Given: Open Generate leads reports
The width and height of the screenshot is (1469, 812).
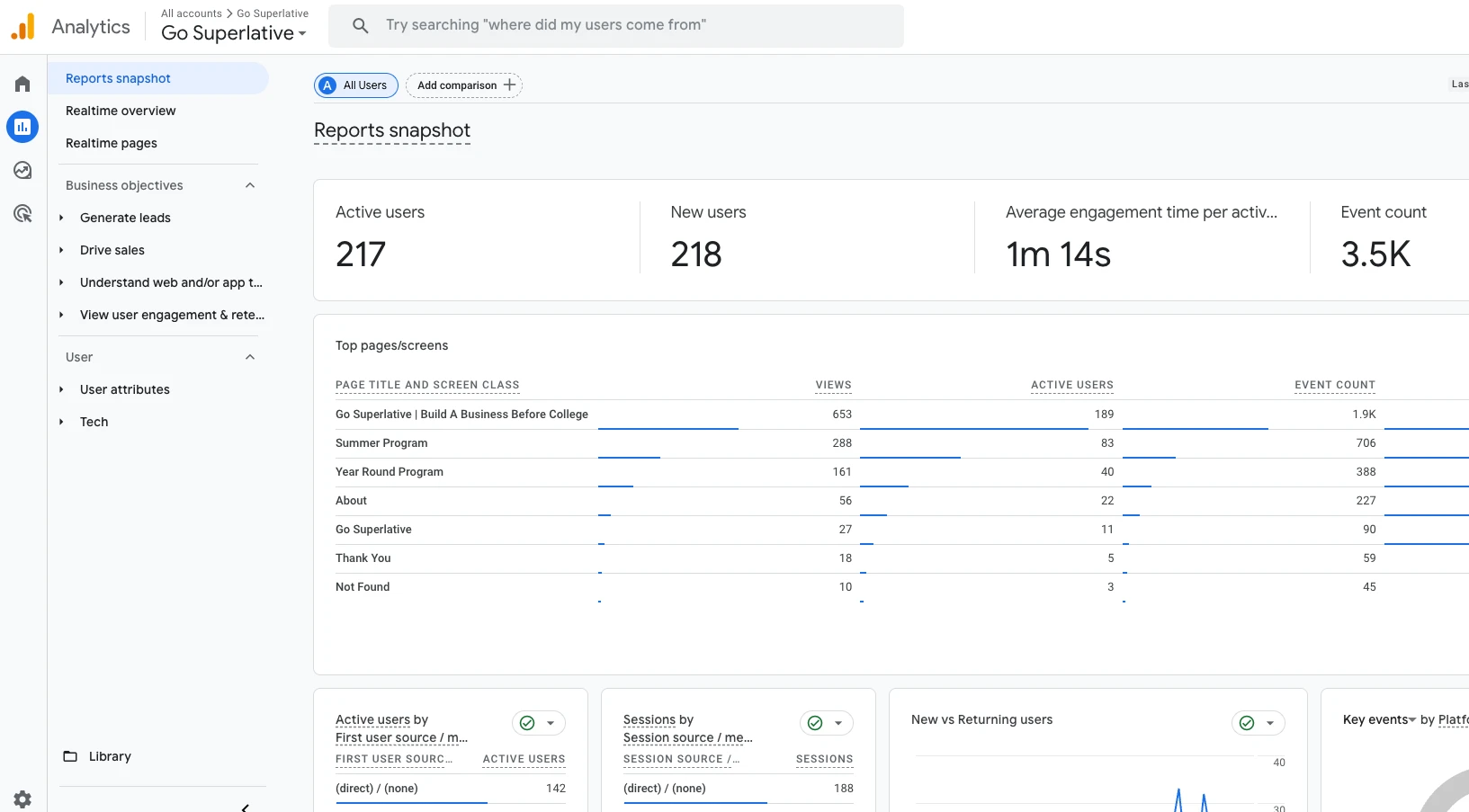Looking at the screenshot, I should [x=125, y=218].
